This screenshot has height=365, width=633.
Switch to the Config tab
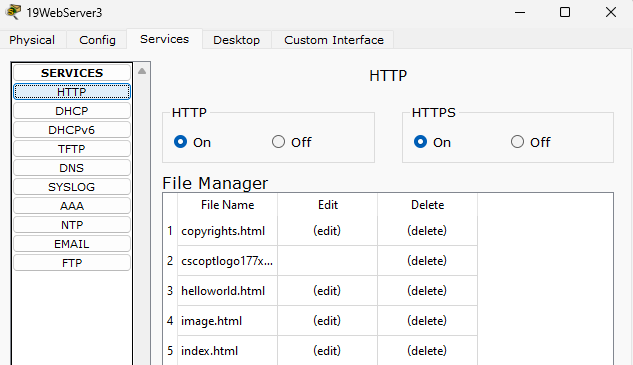[x=97, y=40]
